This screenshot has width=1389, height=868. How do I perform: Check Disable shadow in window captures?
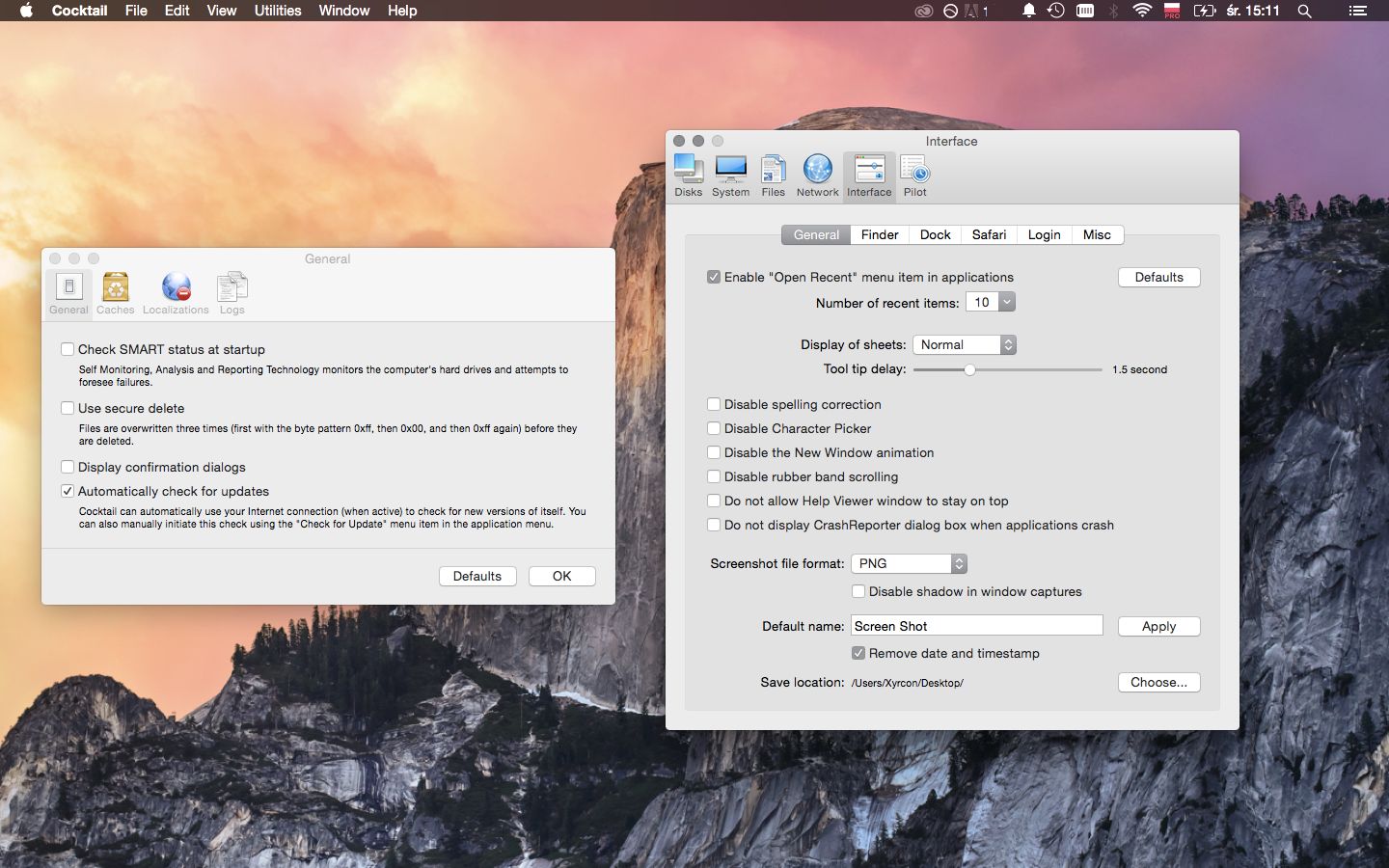pos(858,591)
